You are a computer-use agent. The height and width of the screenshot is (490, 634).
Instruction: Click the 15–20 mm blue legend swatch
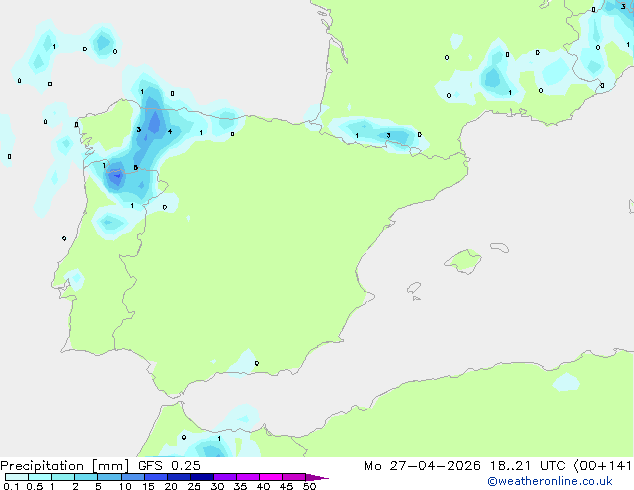(155, 477)
